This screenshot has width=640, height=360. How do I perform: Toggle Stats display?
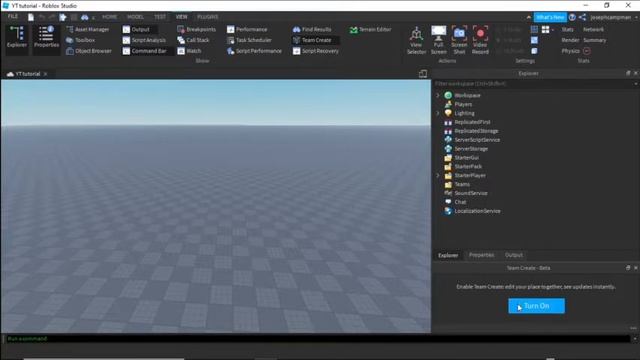click(x=567, y=29)
